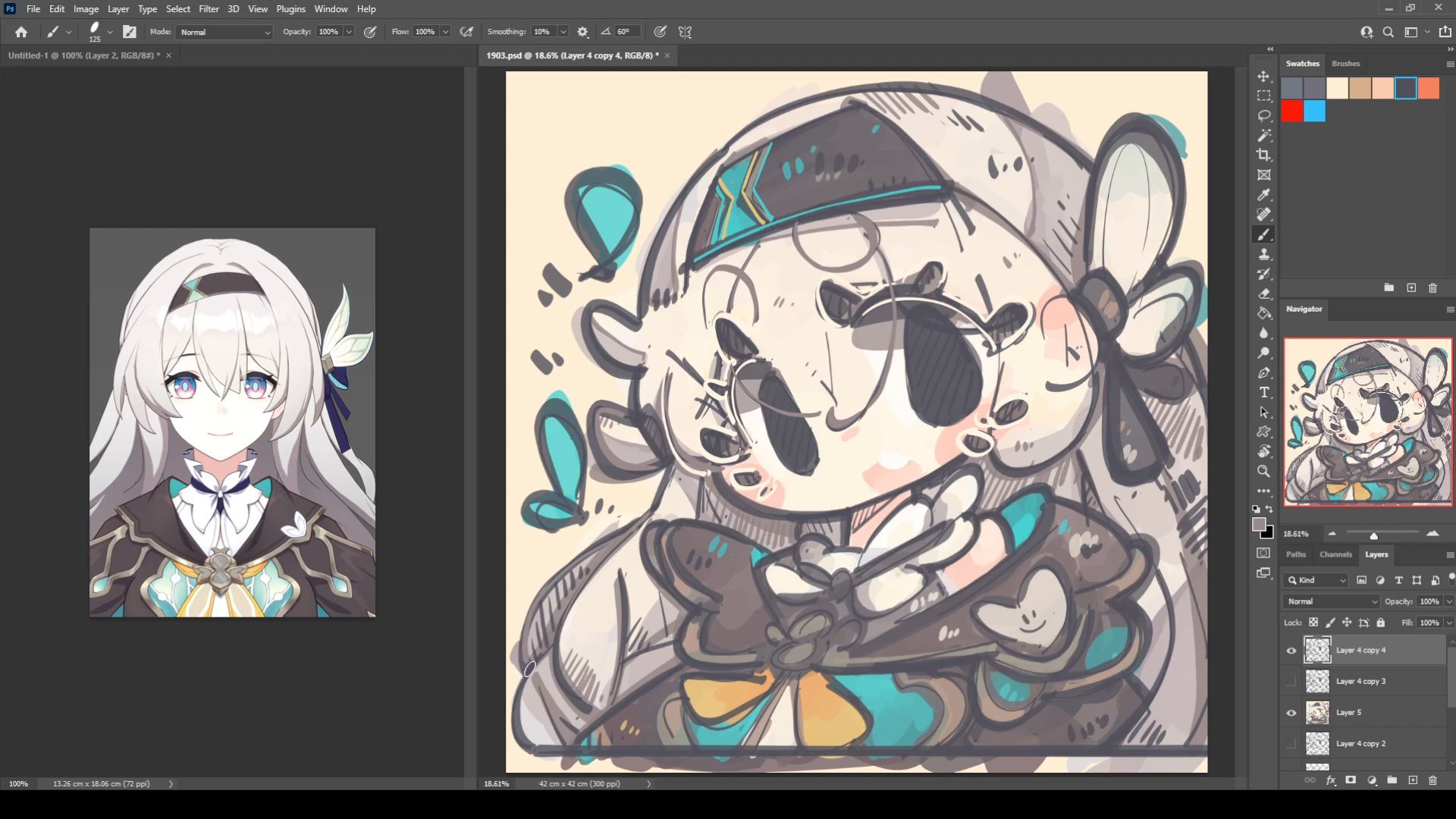The width and height of the screenshot is (1456, 819).
Task: Select the Blur tool
Action: coord(1263,333)
